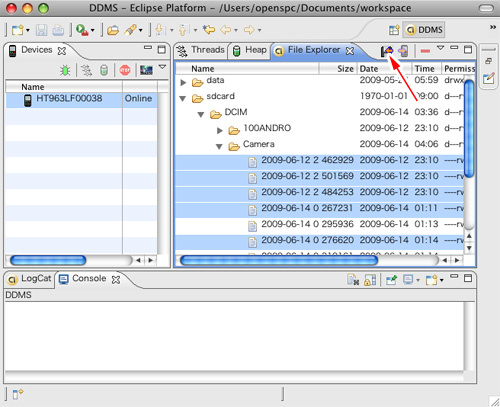Toggle the Scroll Lock console icon
This screenshot has width=500, height=407.
(370, 280)
